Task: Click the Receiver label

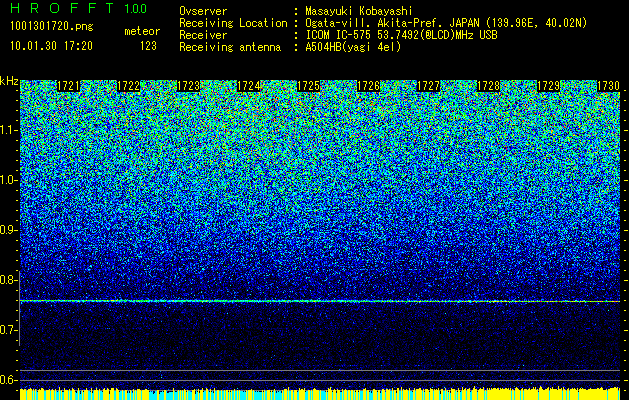Action: click(x=203, y=35)
